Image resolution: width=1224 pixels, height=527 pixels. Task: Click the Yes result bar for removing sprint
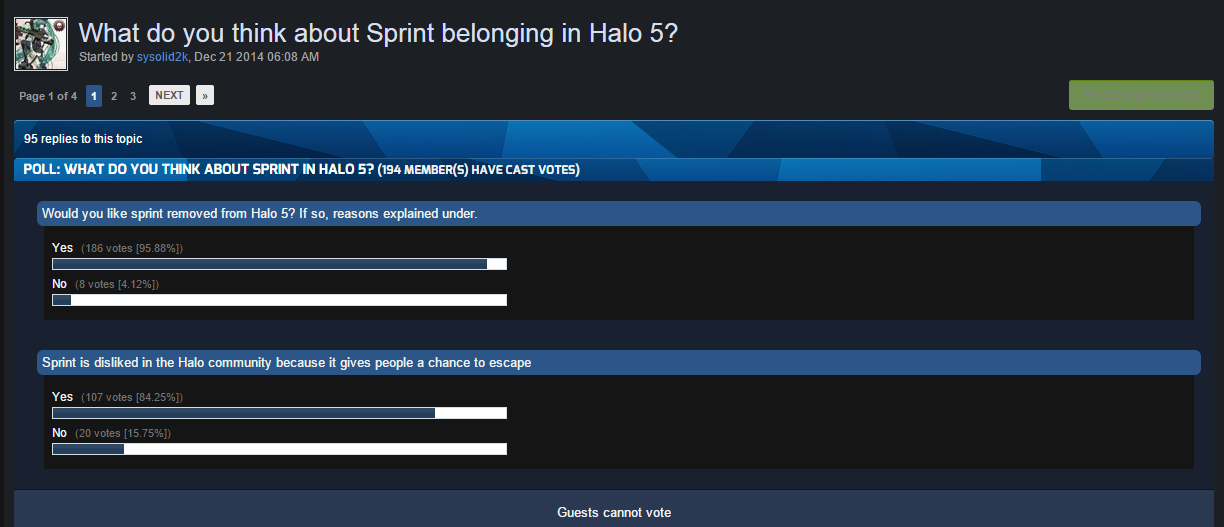[279, 264]
